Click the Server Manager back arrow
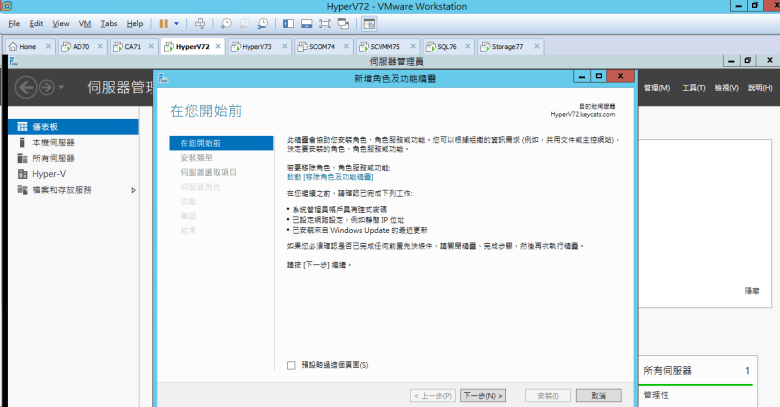780x407 pixels. point(25,87)
